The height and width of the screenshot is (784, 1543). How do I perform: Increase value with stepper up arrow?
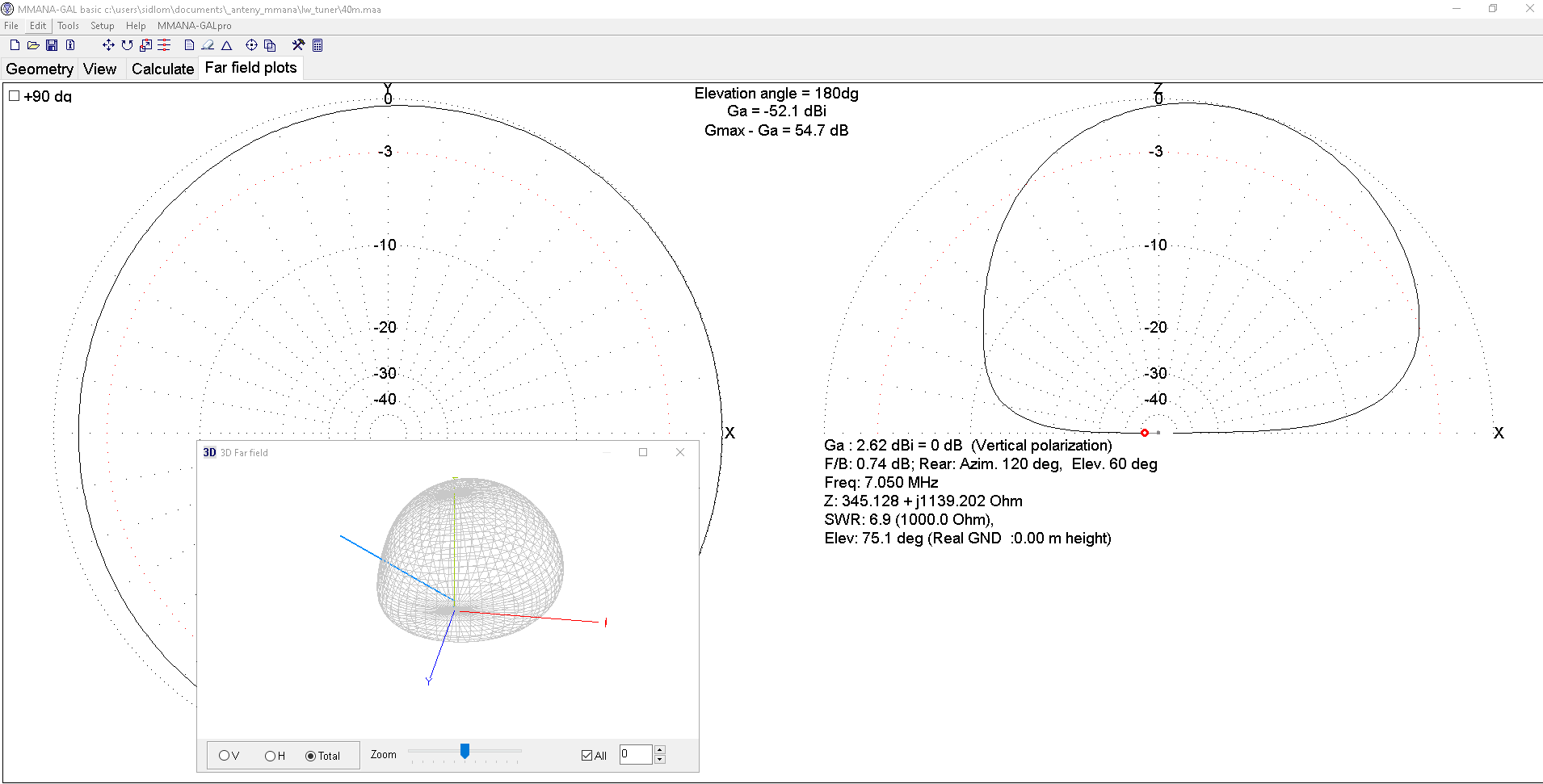coord(660,749)
